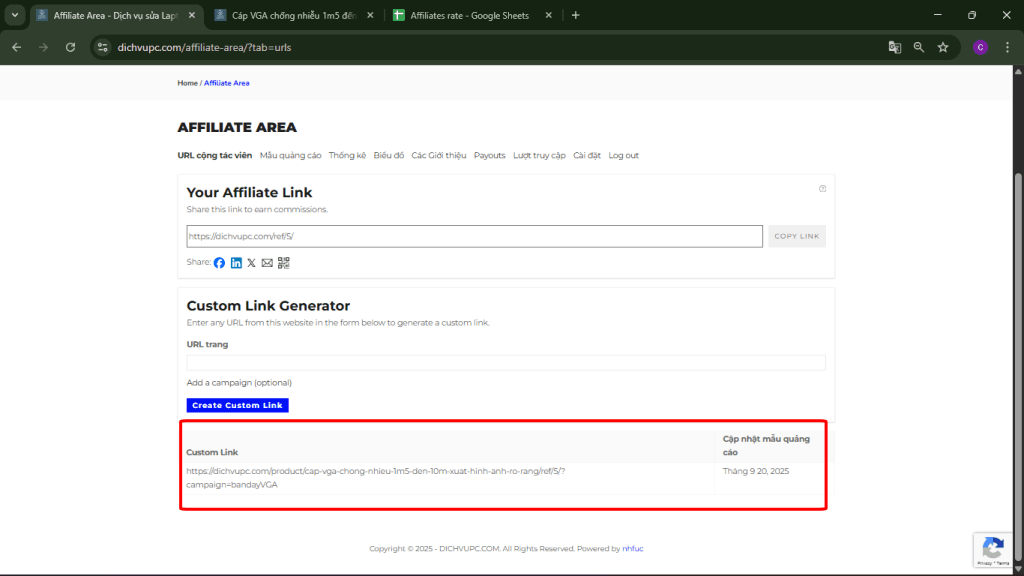Share the affiliate link via X

click(251, 263)
